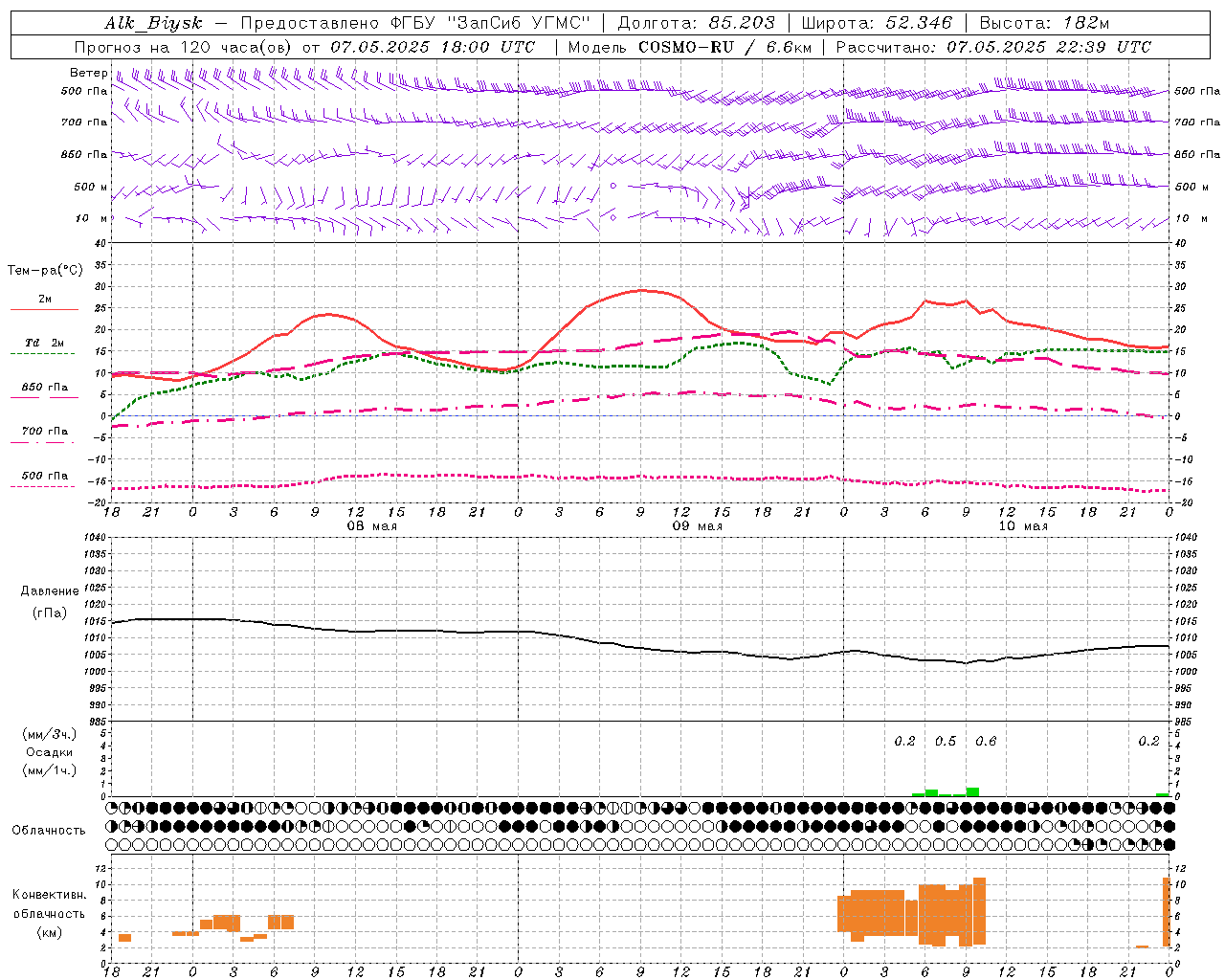Image resolution: width=1225 pixels, height=980 pixels.
Task: Click the calculated time 07.05.2025 22:39 UTC
Action: tap(1049, 47)
